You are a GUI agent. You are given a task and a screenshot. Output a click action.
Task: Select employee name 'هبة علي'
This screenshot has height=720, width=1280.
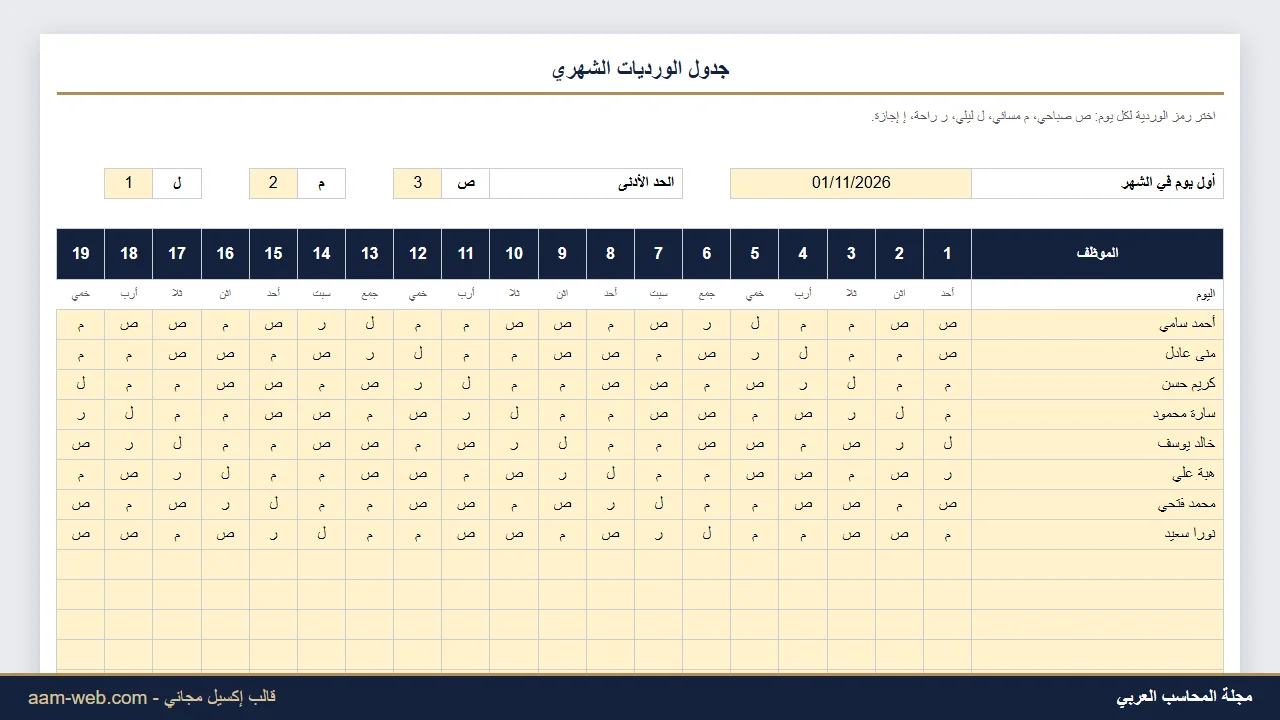click(1097, 474)
